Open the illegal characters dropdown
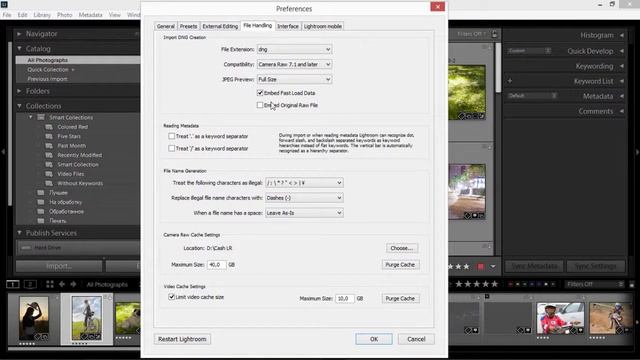The width and height of the screenshot is (640, 360). 304,183
